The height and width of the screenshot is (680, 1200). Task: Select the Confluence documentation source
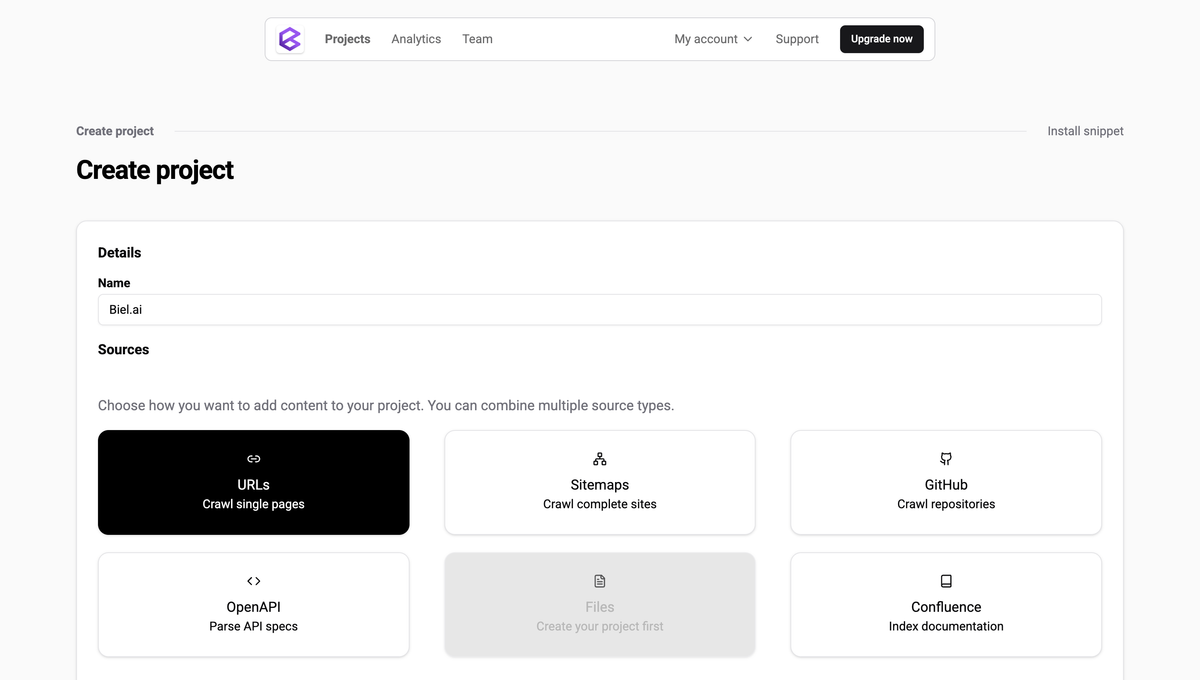(945, 604)
